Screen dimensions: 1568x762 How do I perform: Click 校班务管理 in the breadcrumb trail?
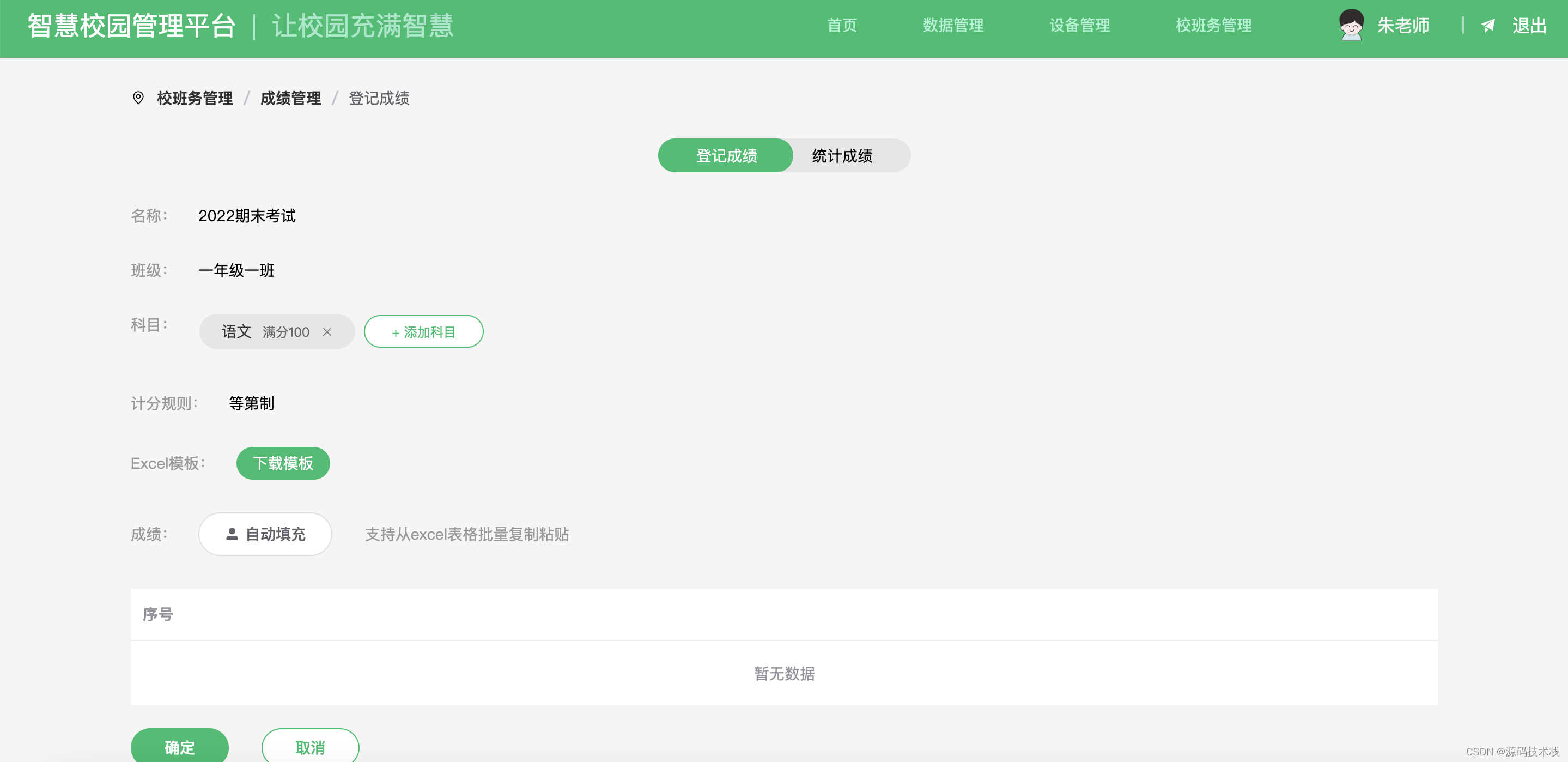[196, 98]
